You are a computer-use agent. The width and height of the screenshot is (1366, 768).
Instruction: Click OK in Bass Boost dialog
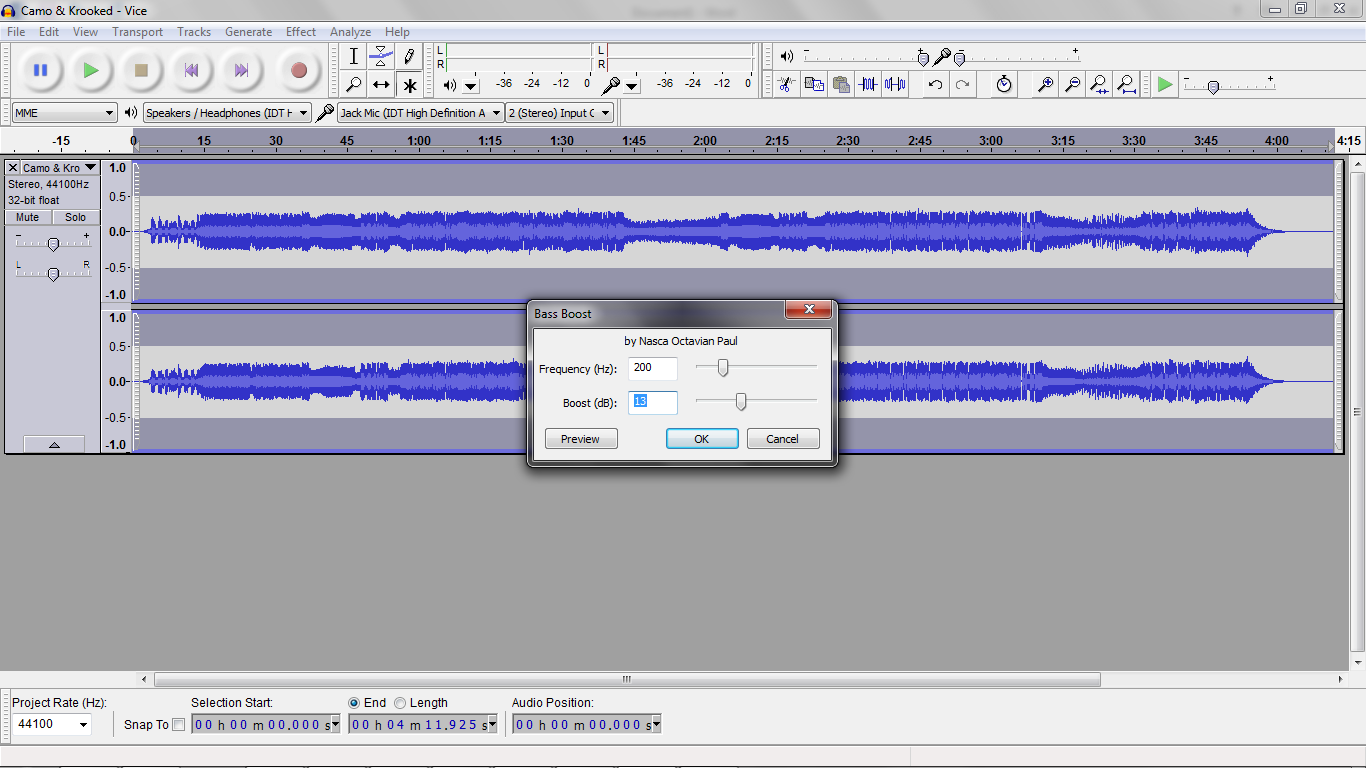(702, 439)
